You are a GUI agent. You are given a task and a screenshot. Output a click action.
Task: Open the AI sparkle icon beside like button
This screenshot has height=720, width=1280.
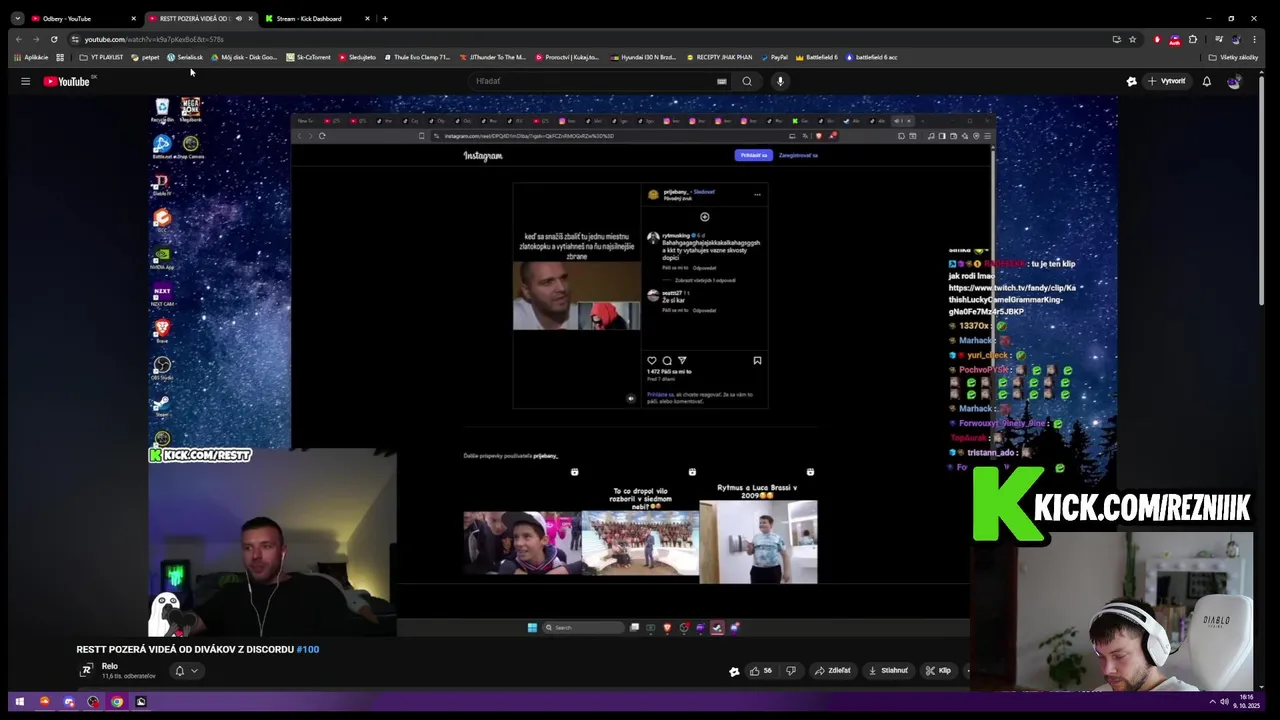pos(734,671)
